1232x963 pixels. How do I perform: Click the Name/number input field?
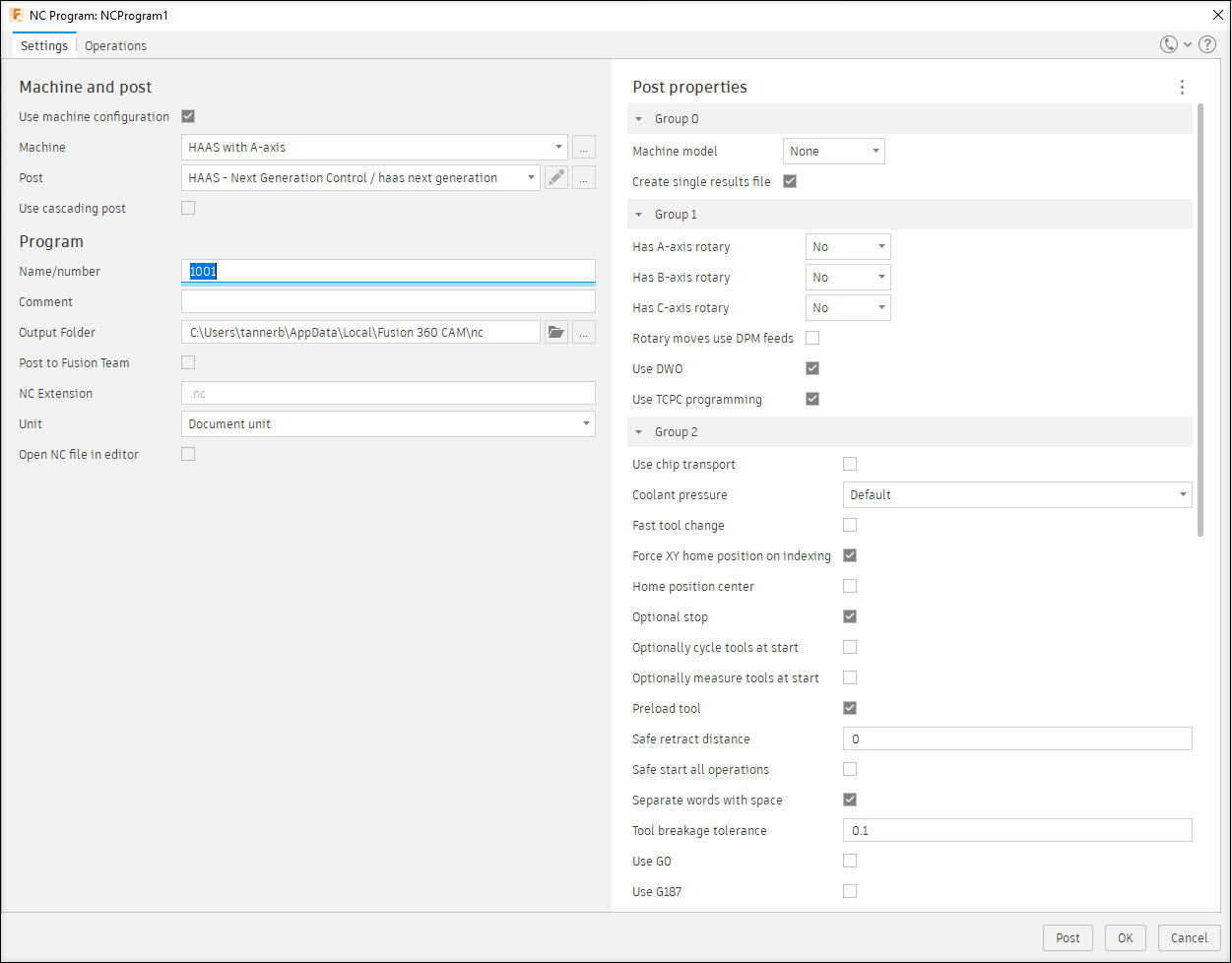point(388,272)
